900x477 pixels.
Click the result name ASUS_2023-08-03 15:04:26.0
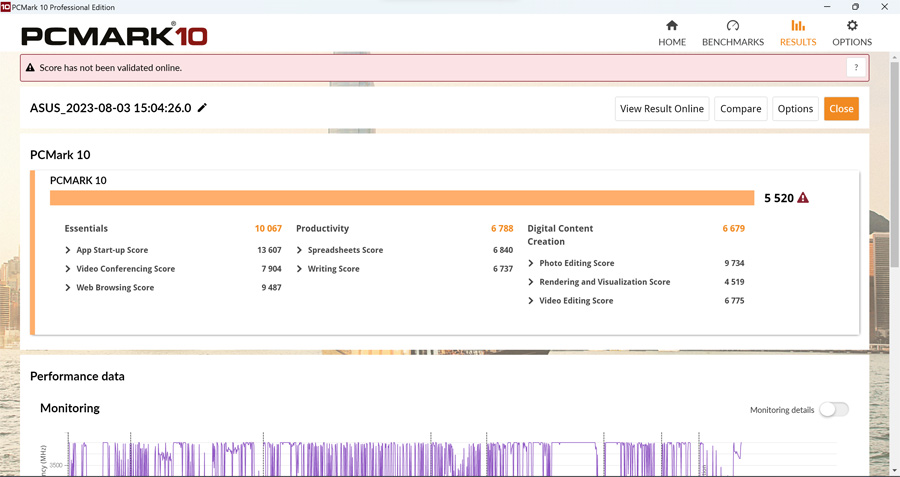point(110,108)
